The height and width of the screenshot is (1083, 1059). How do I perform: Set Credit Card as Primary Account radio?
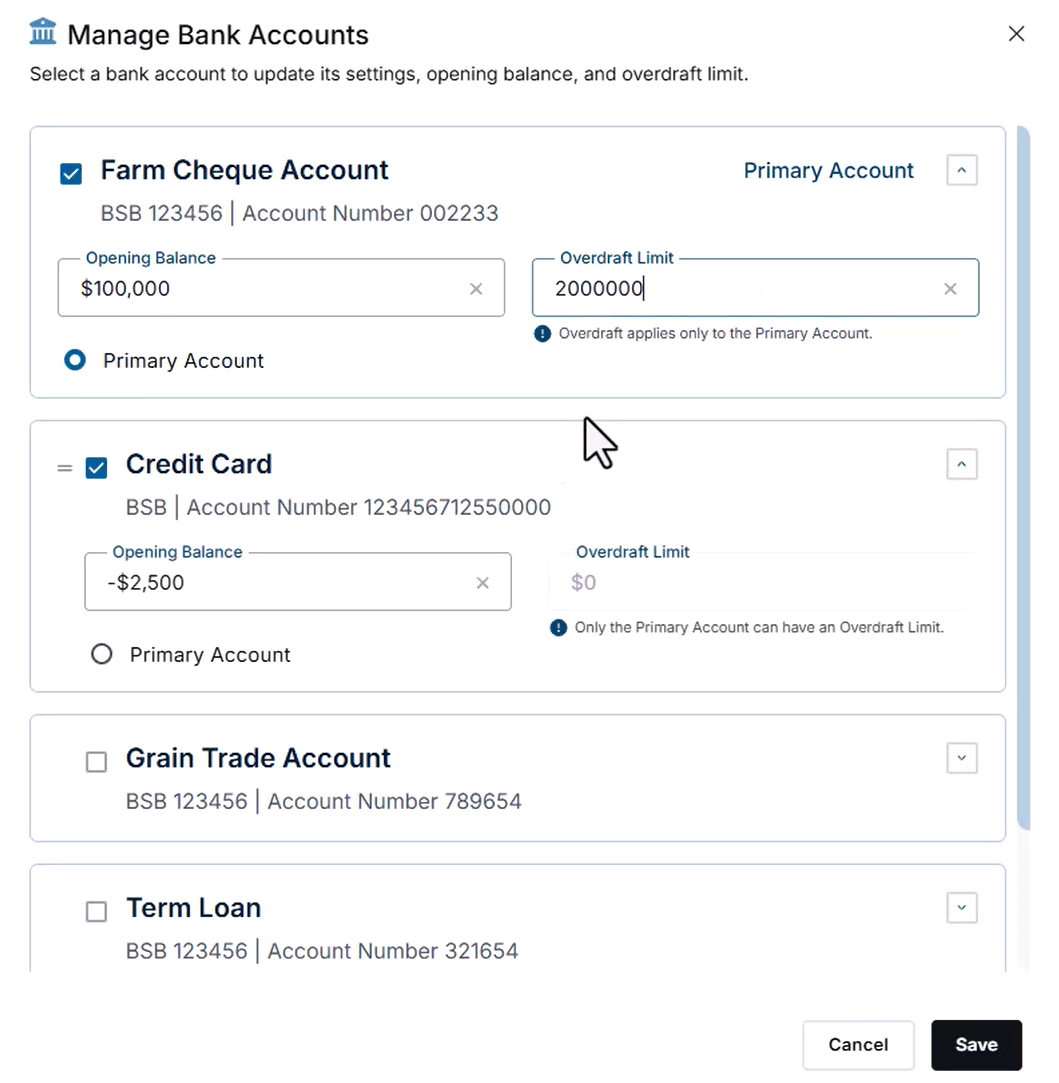click(102, 653)
